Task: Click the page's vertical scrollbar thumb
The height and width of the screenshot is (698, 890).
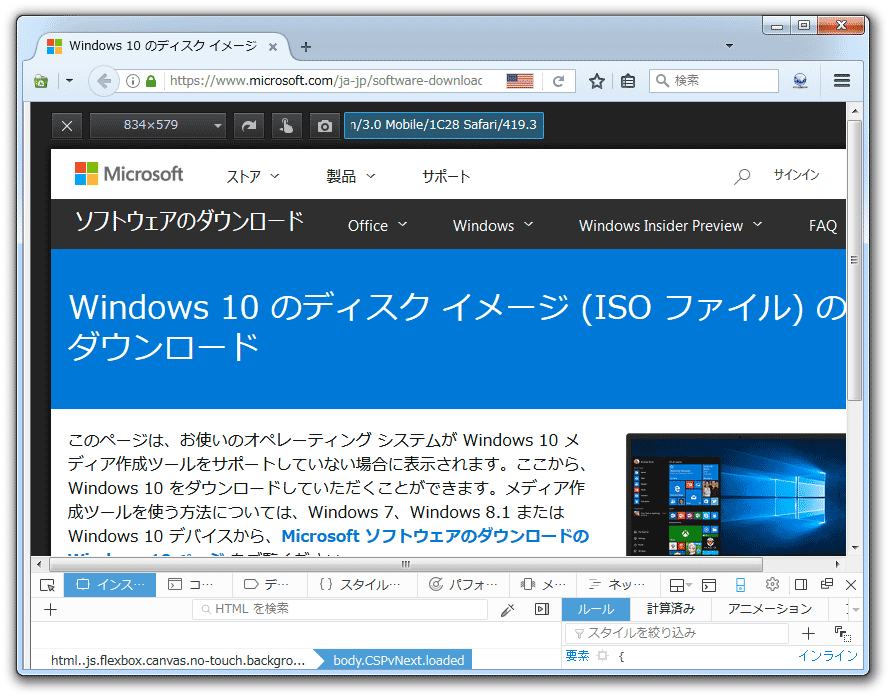Action: [855, 260]
